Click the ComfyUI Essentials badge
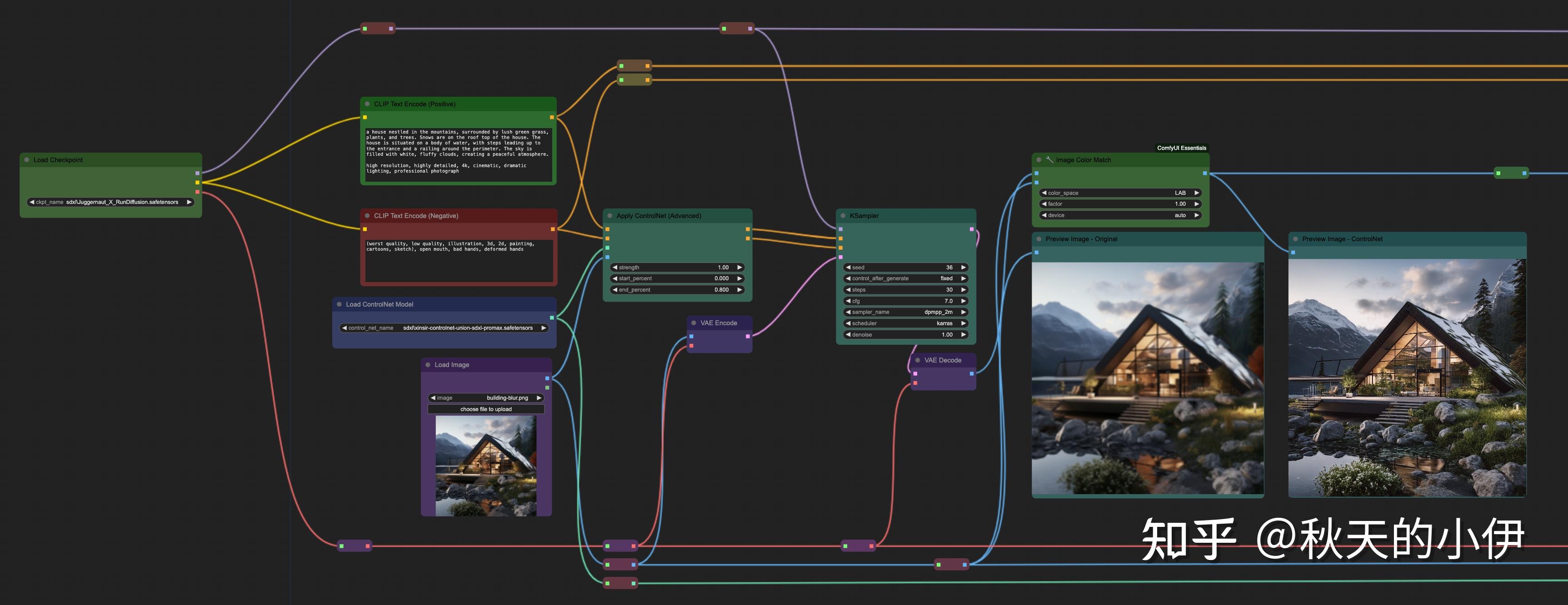1568x605 pixels. (1181, 148)
